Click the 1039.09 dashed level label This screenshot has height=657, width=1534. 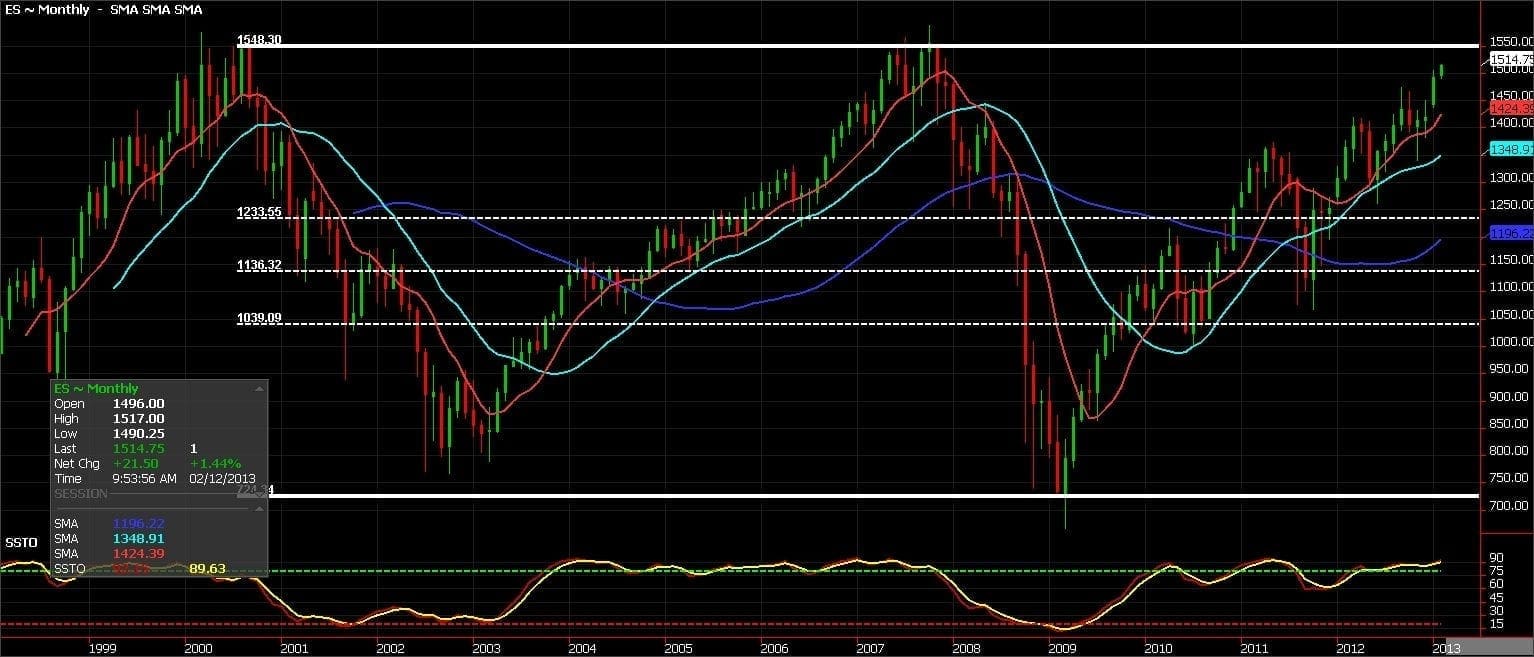258,318
